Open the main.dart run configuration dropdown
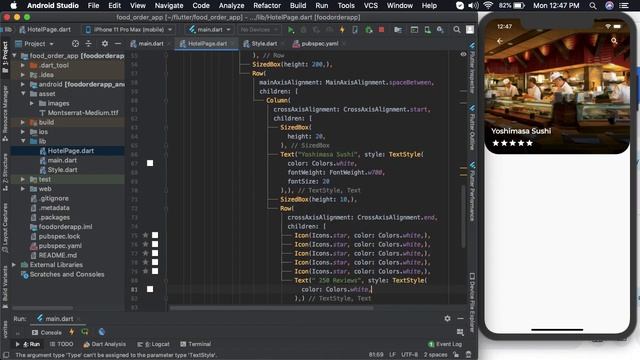The width and height of the screenshot is (640, 360). 210,30
